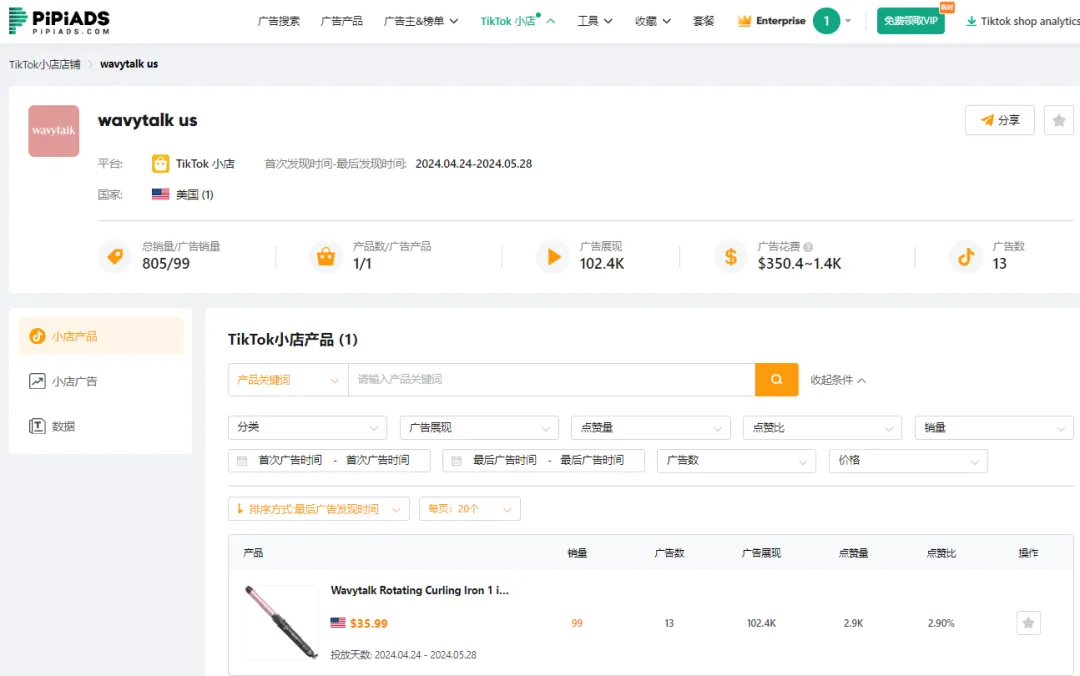Open the Wavytalk Rotating Curling Iron product link
Viewport: 1080px width, 676px height.
(419, 591)
